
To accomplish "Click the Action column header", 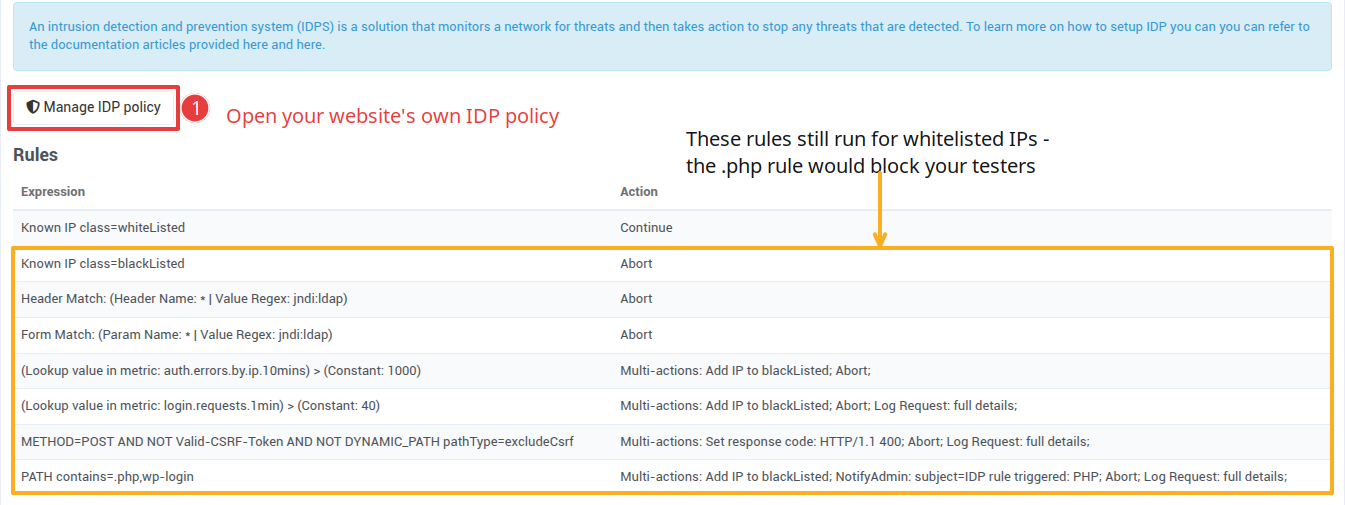I will tap(639, 191).
